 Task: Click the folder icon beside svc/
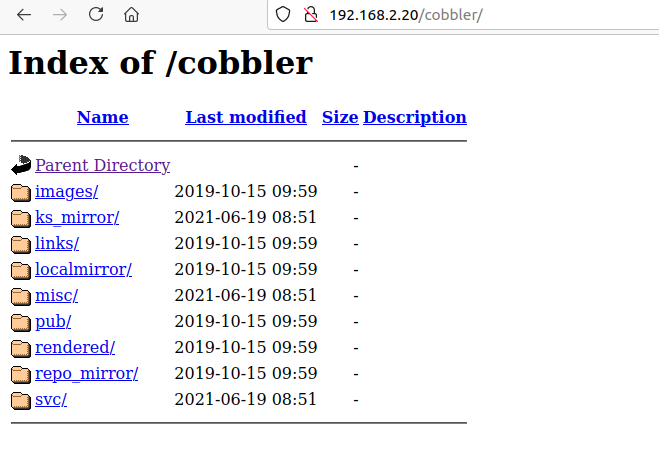[21, 400]
